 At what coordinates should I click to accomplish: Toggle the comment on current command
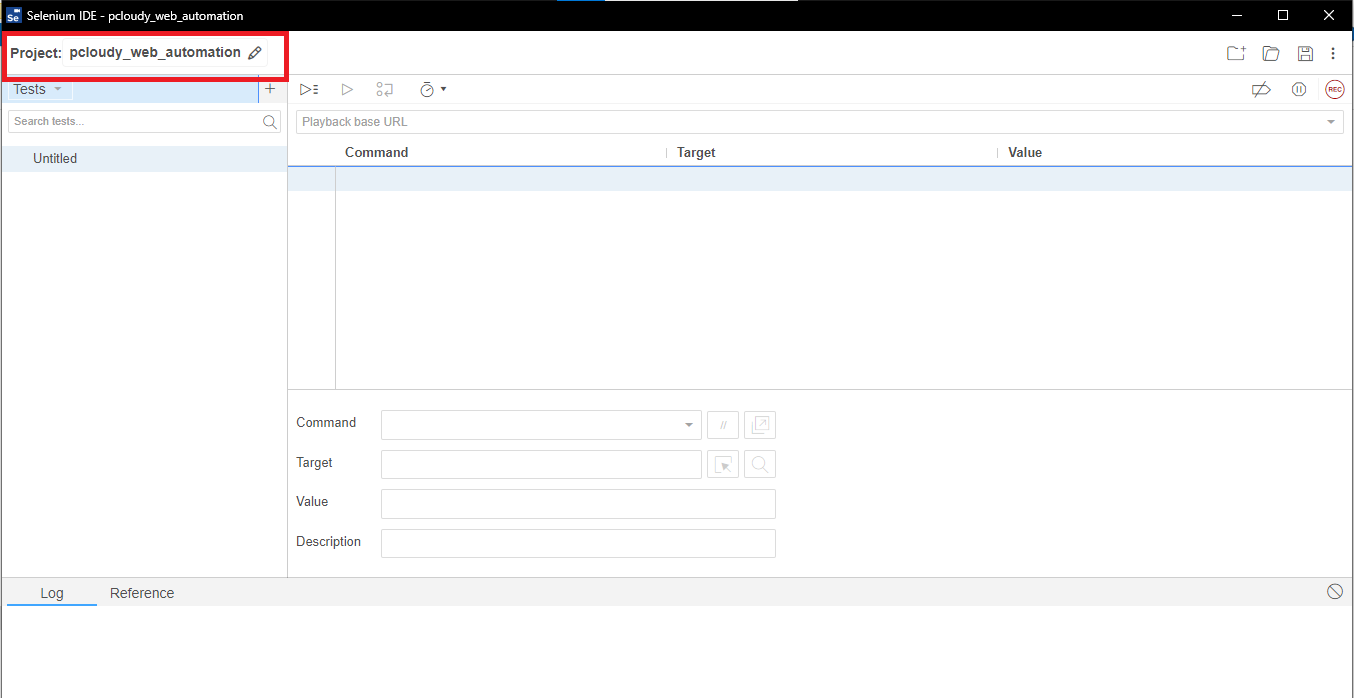click(722, 424)
